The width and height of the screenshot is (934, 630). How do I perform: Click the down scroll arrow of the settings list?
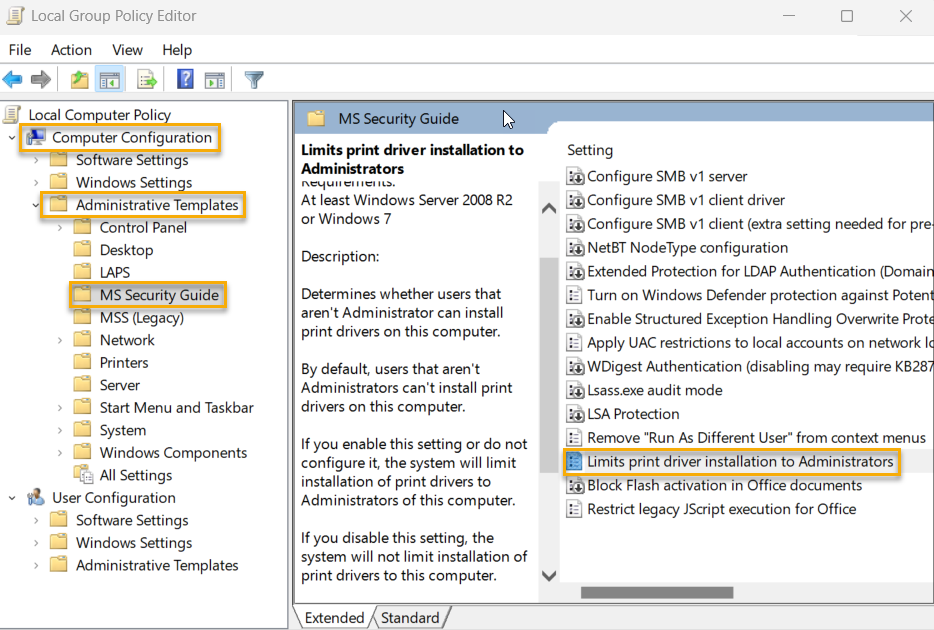tap(548, 575)
